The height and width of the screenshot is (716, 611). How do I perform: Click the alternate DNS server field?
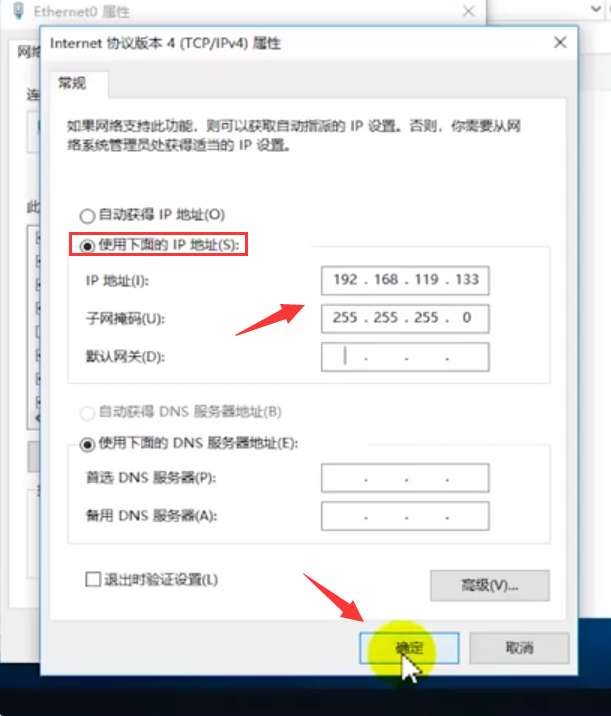(405, 516)
